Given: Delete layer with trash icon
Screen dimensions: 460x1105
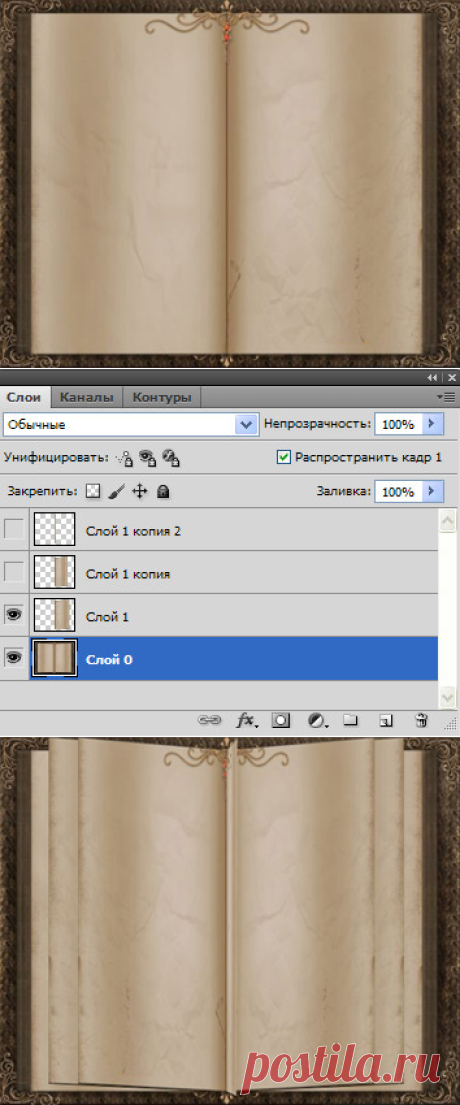Looking at the screenshot, I should [x=421, y=720].
